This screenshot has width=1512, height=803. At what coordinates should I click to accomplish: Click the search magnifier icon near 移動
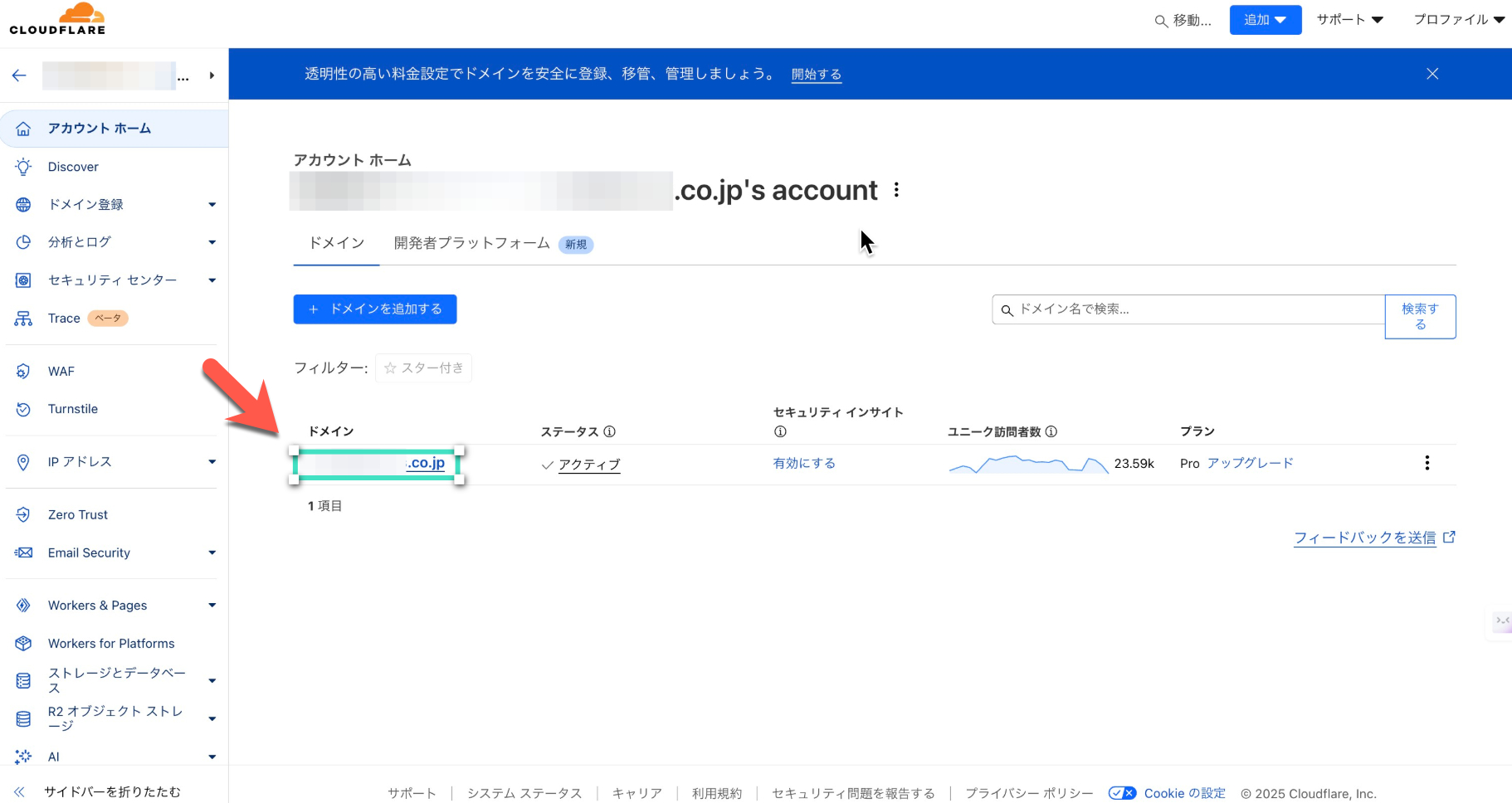tap(1161, 22)
